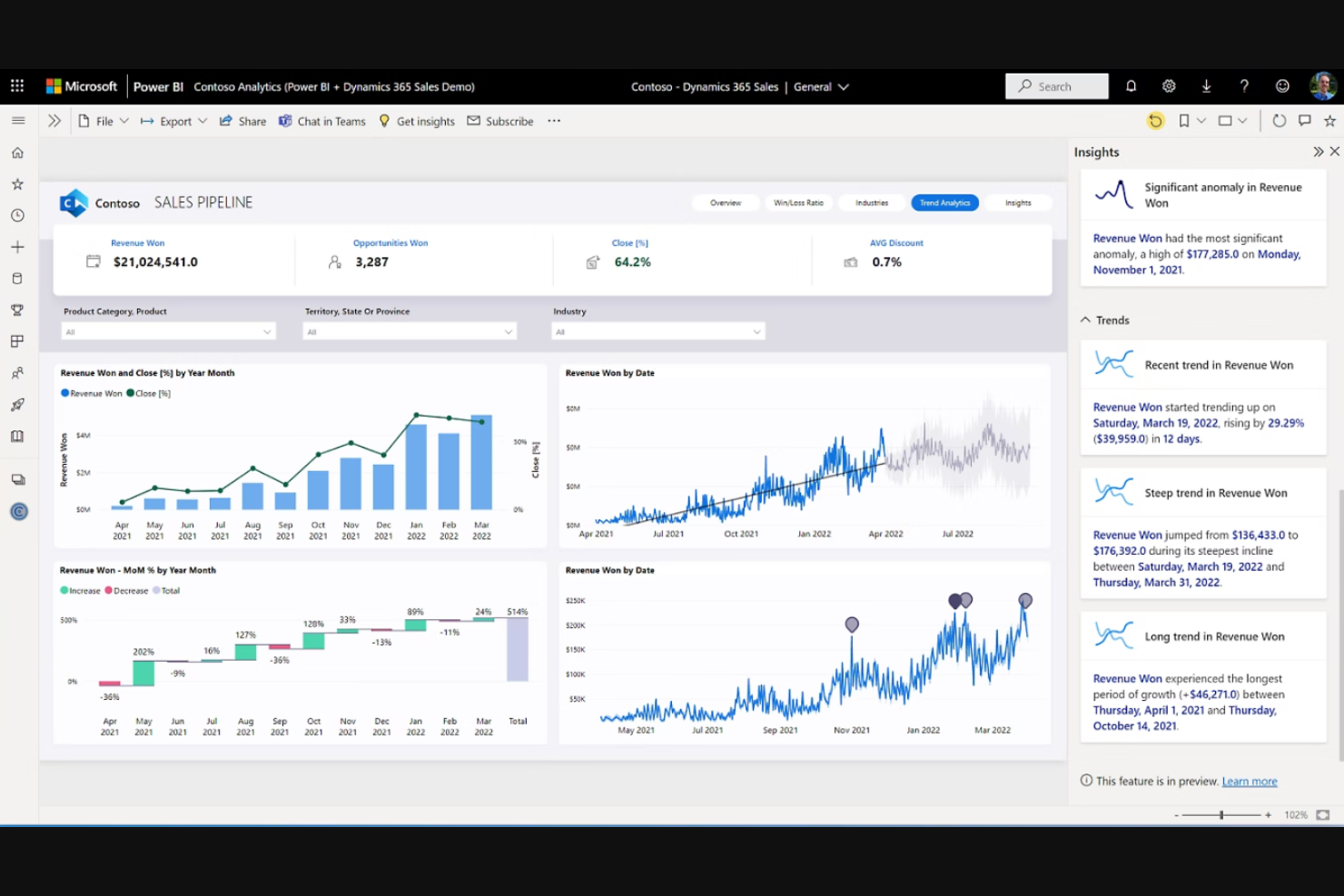This screenshot has height=896, width=1344.
Task: Open Recent clock icon in sidebar
Action: click(x=17, y=216)
